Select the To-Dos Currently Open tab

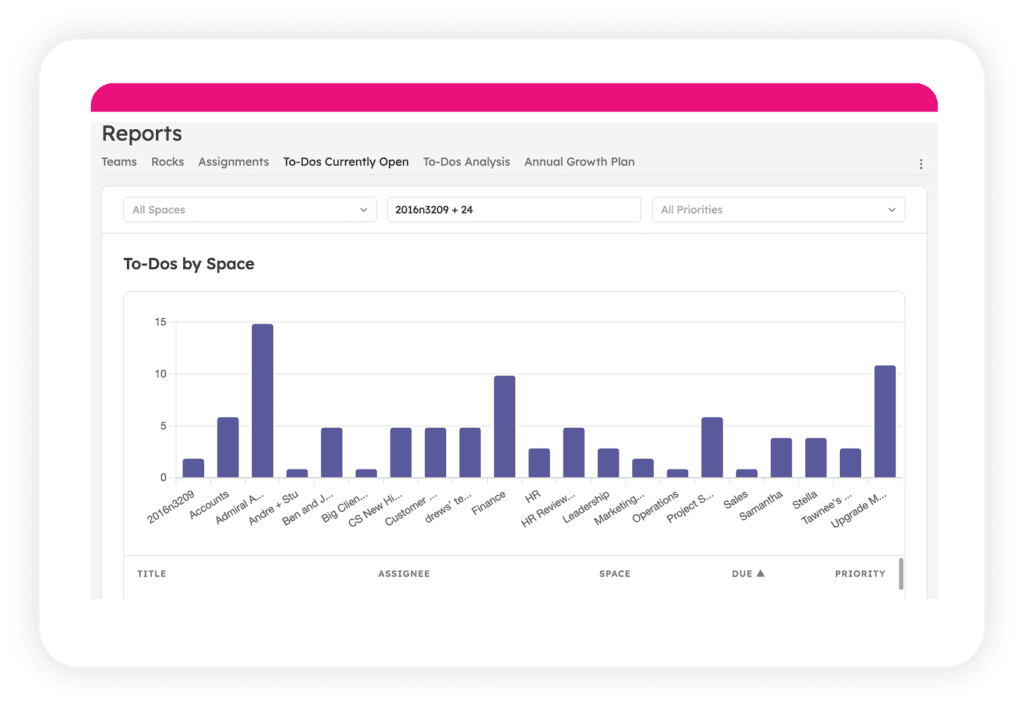click(x=345, y=162)
